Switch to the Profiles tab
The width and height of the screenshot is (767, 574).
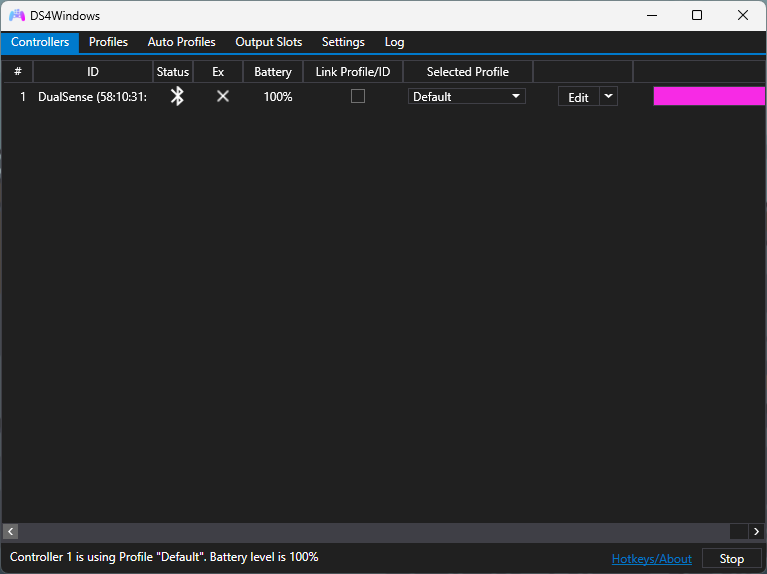108,42
